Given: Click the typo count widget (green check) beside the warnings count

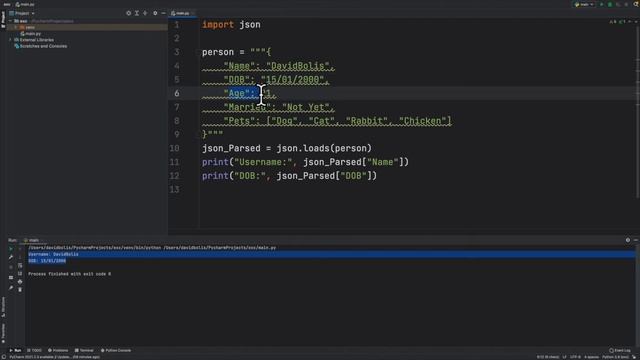Looking at the screenshot, I should tap(622, 22).
